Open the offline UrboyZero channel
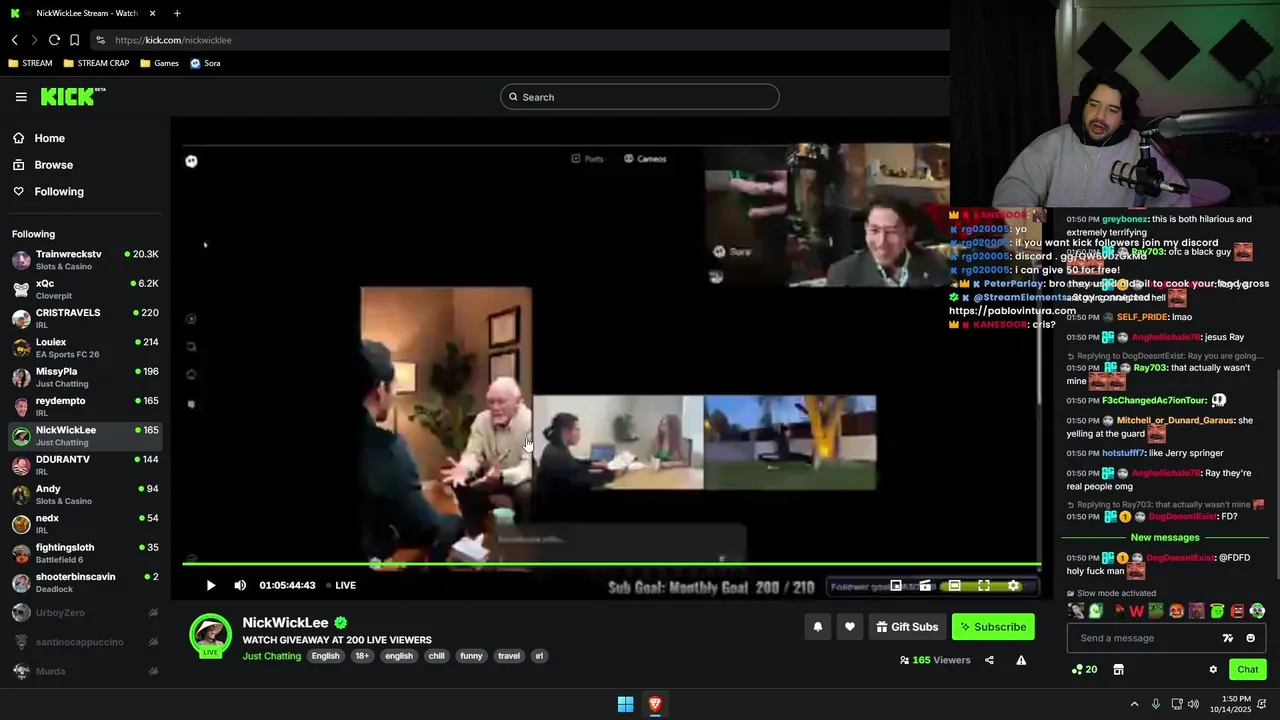 [x=85, y=612]
